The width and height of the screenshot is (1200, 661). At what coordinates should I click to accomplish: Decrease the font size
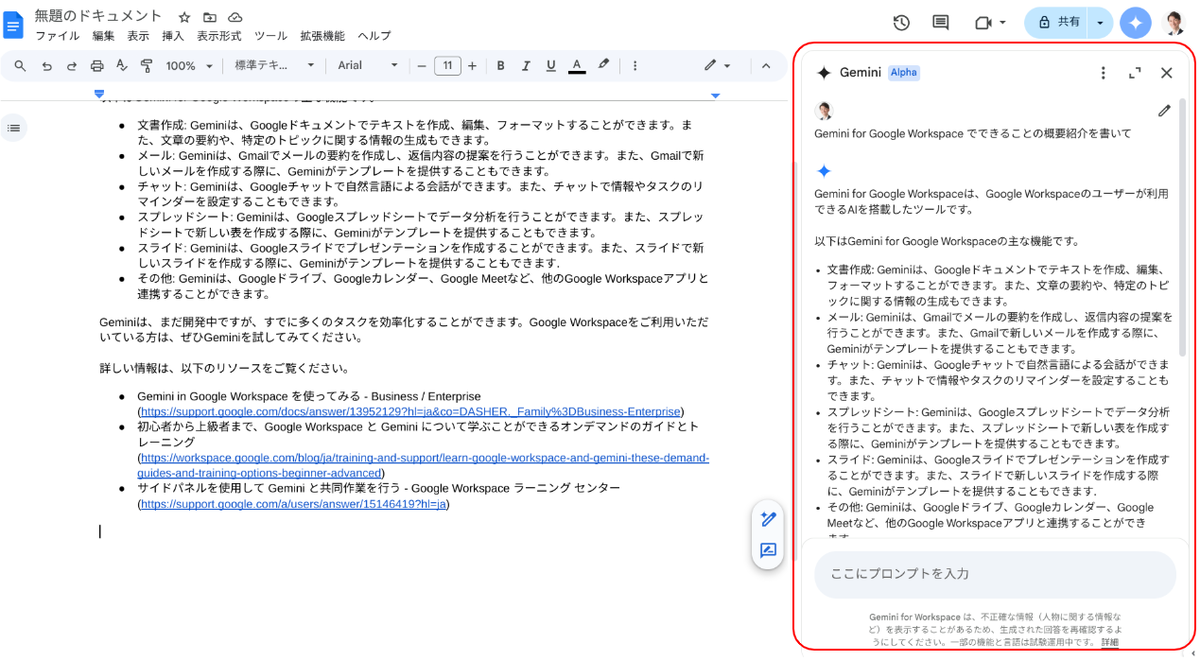tap(422, 66)
